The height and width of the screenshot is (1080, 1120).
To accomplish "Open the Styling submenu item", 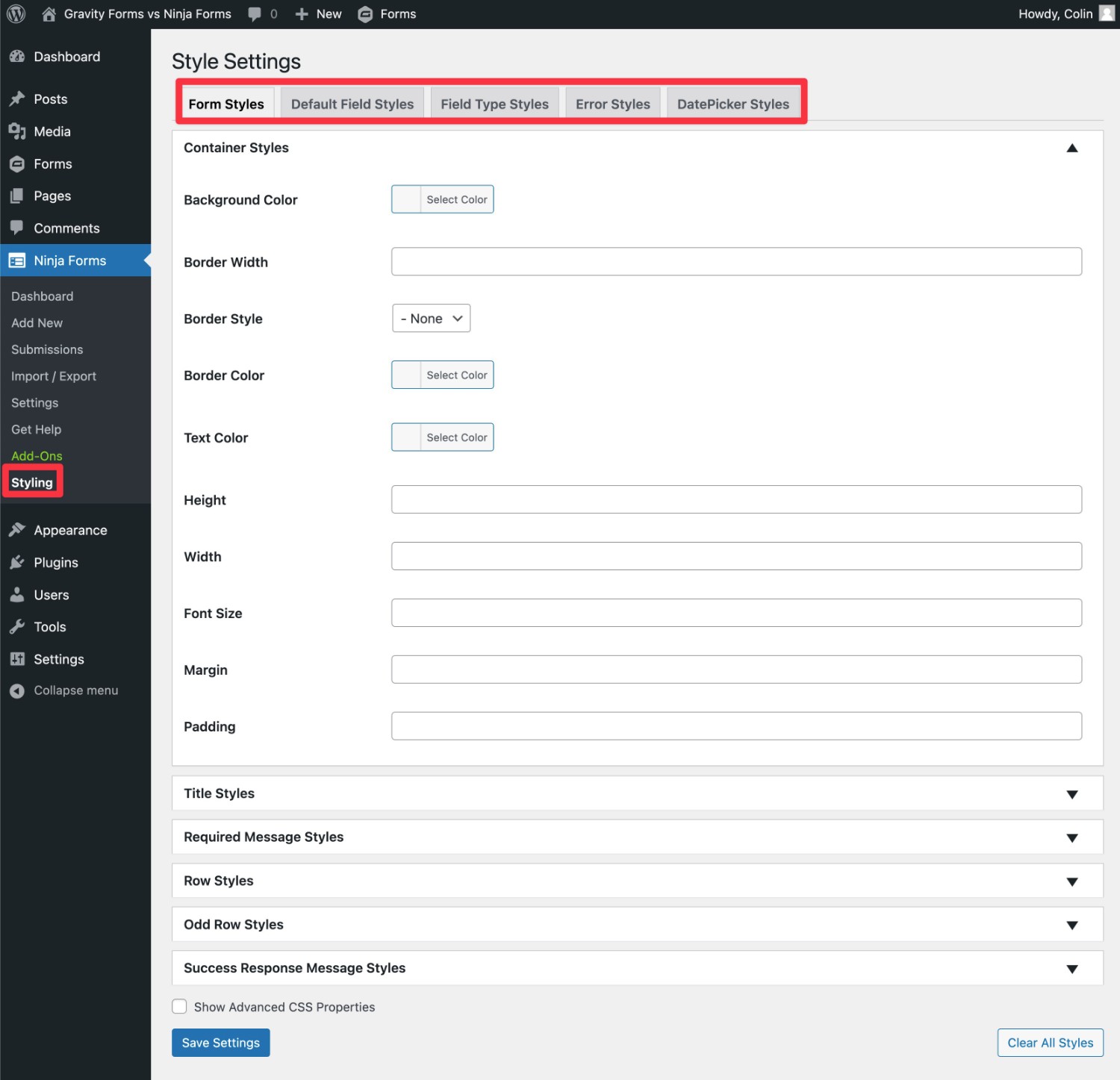I will point(32,482).
